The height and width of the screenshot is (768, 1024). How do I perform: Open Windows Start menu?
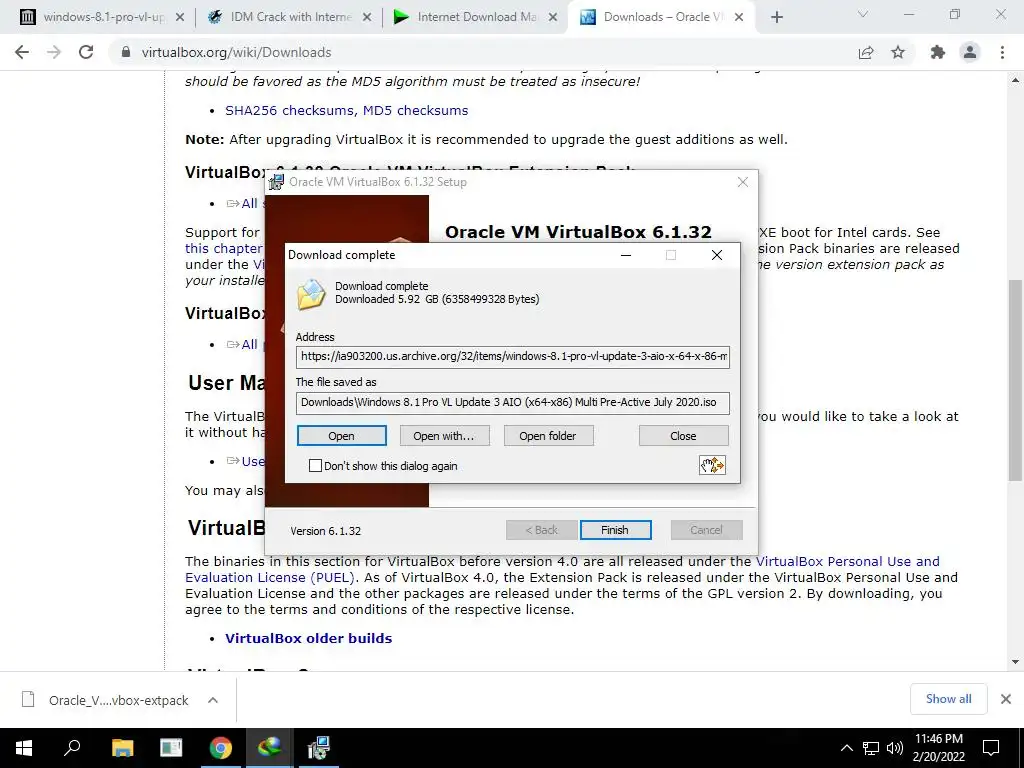point(24,748)
